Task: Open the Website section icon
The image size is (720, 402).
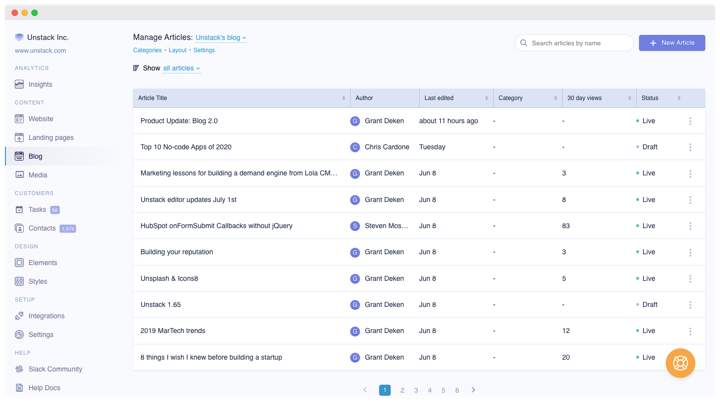Action: [x=19, y=119]
